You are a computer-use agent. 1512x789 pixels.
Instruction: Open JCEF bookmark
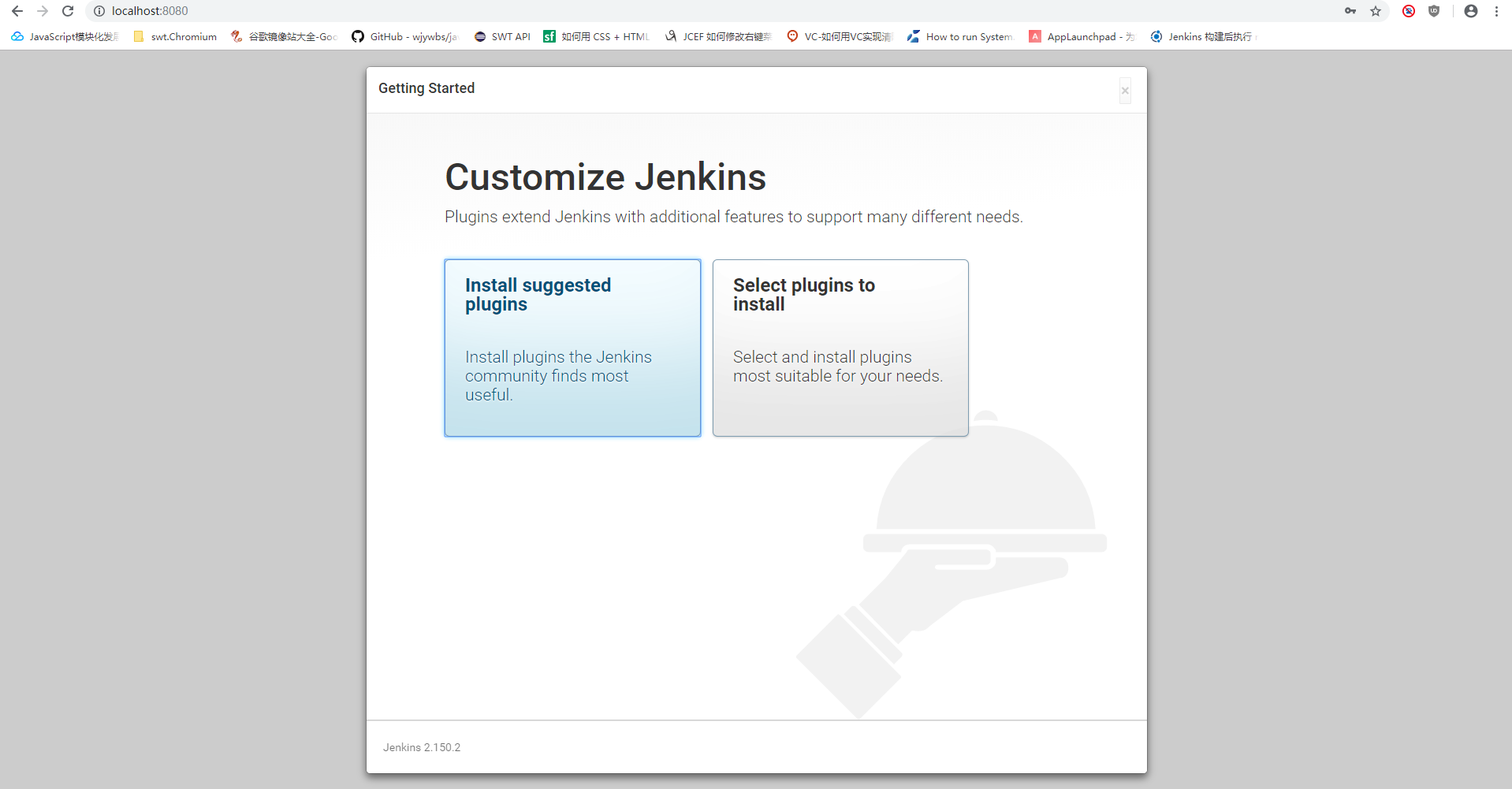(718, 36)
